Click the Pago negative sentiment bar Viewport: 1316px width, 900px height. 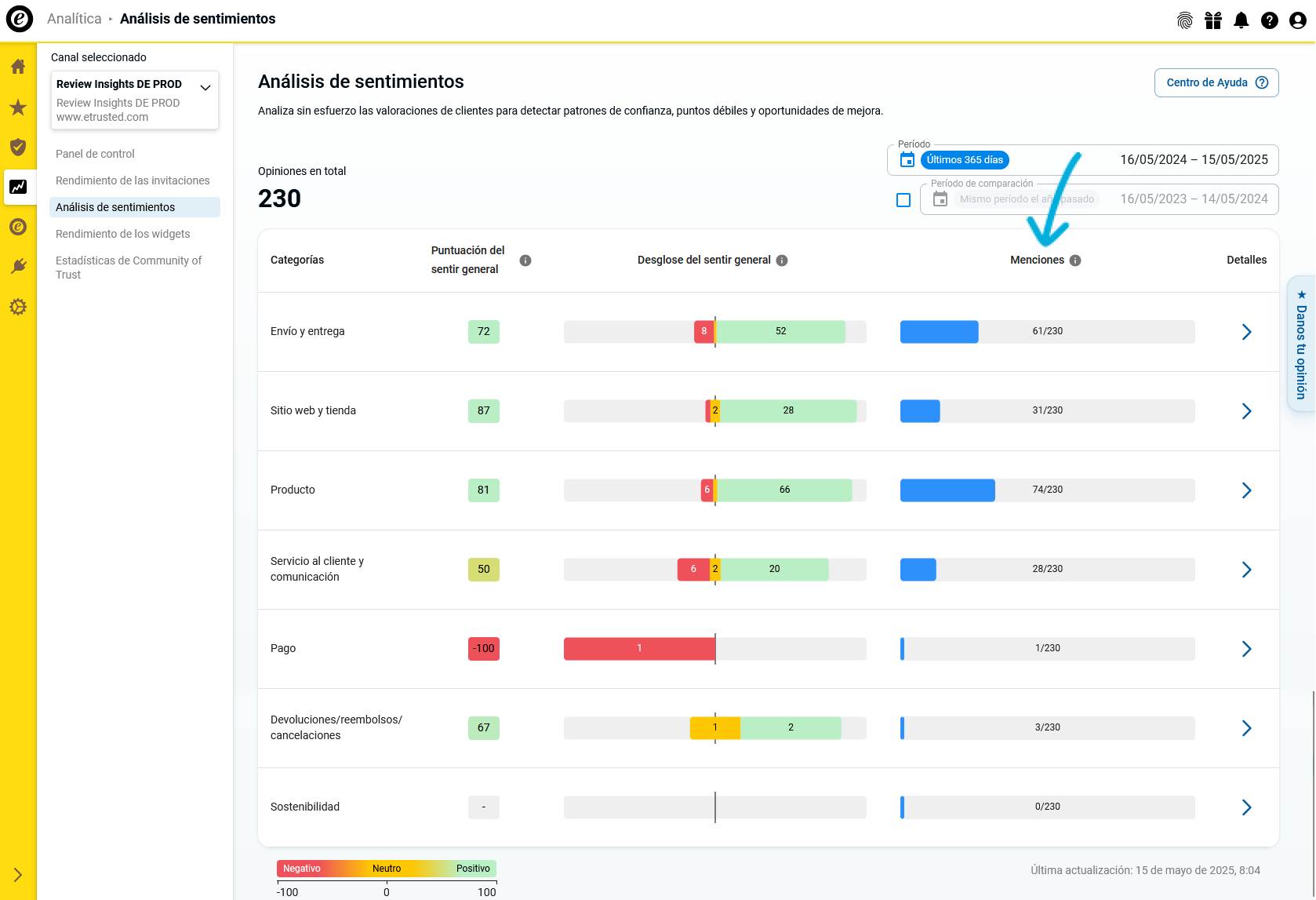(639, 649)
